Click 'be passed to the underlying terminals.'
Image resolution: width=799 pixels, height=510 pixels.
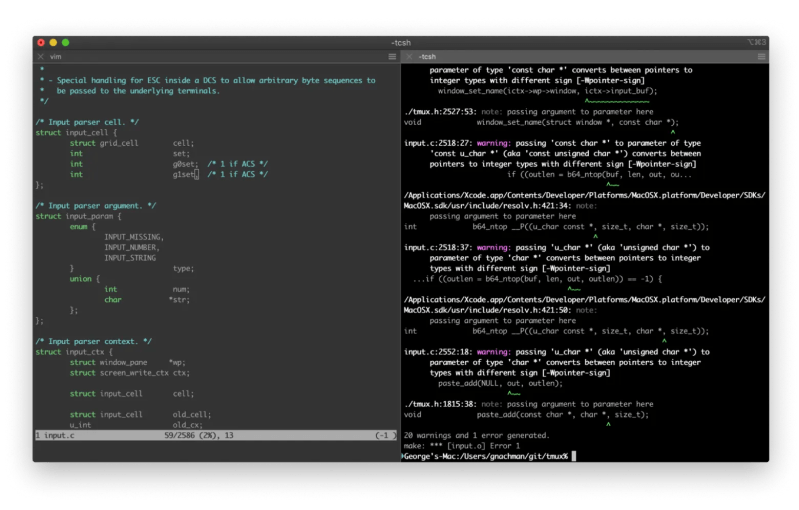click(x=138, y=91)
